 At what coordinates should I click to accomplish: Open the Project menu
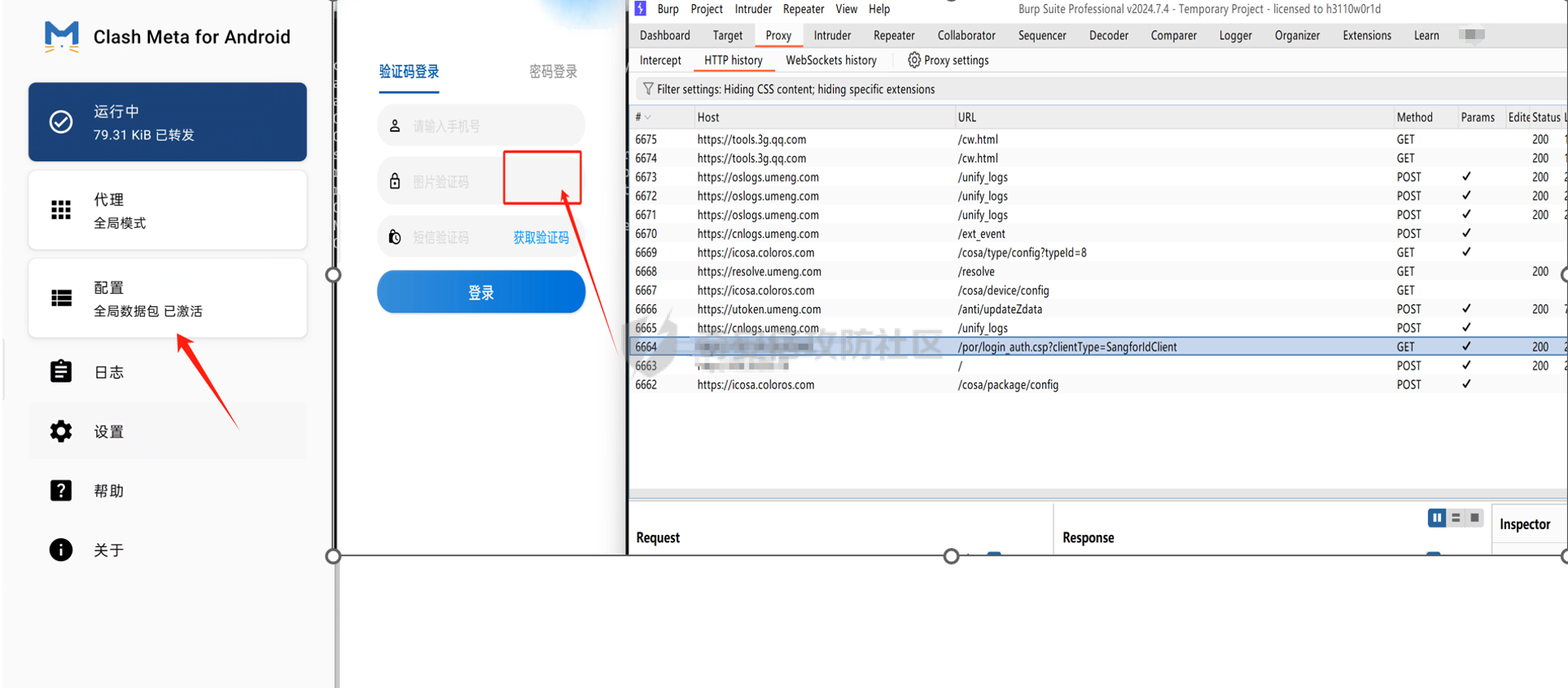pyautogui.click(x=707, y=9)
